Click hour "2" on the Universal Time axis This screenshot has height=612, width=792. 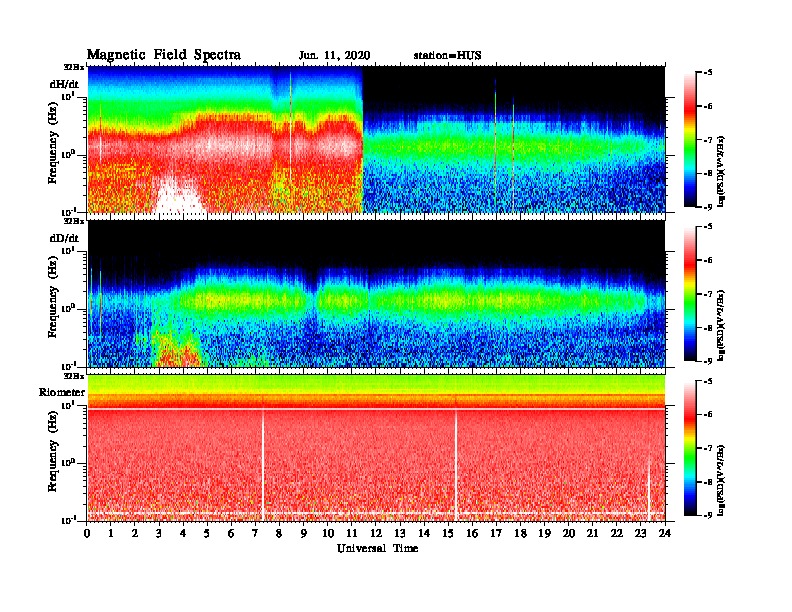point(135,534)
